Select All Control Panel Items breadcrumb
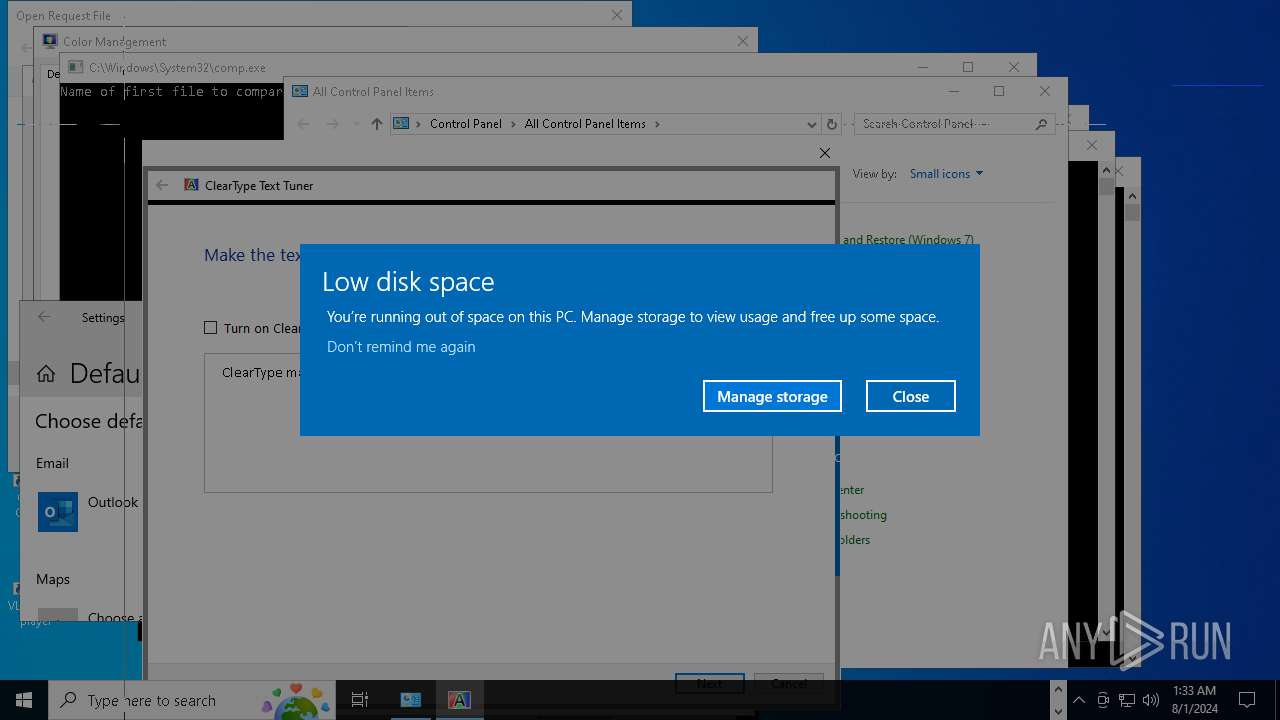 (585, 124)
